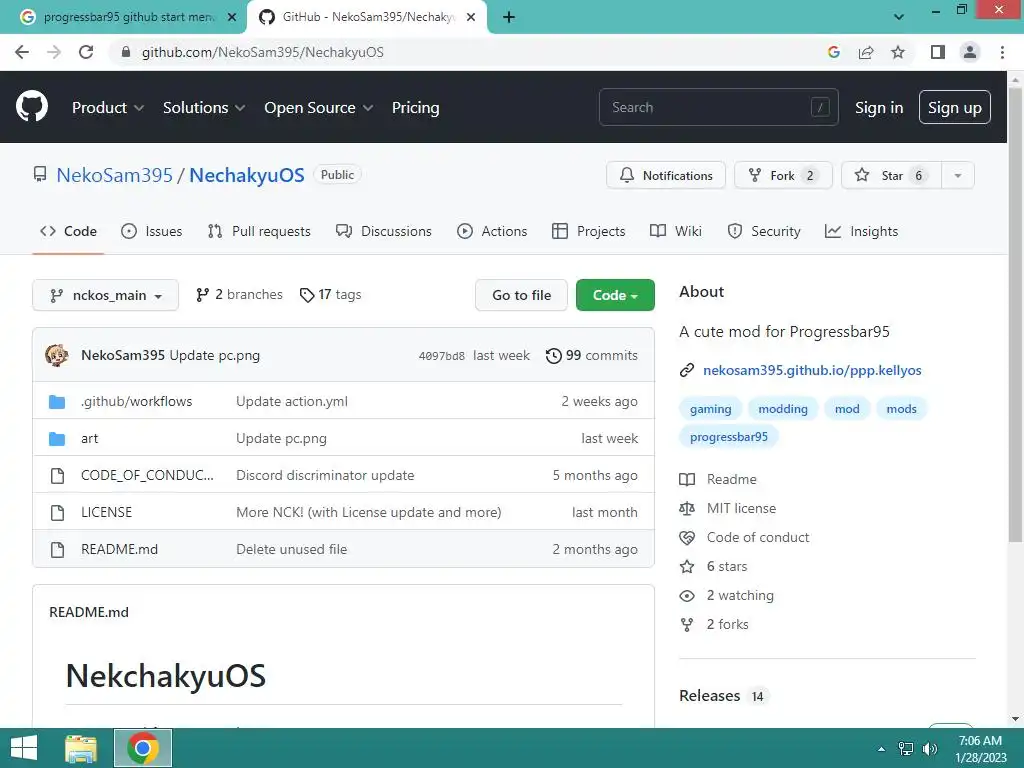Click the NekoSam395 owner link in title
This screenshot has width=1024, height=768.
(x=114, y=175)
